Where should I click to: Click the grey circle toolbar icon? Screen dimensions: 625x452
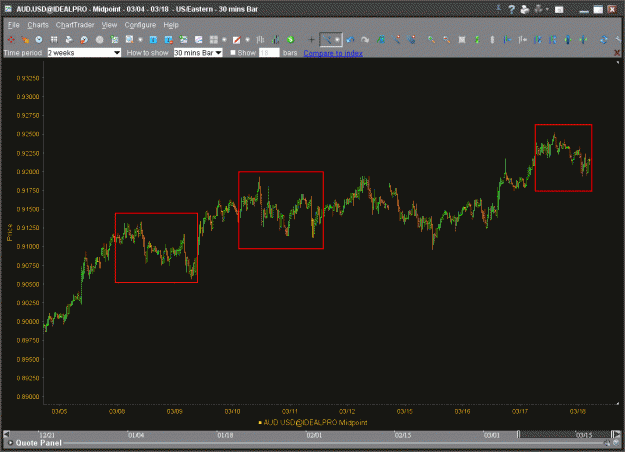point(99,39)
